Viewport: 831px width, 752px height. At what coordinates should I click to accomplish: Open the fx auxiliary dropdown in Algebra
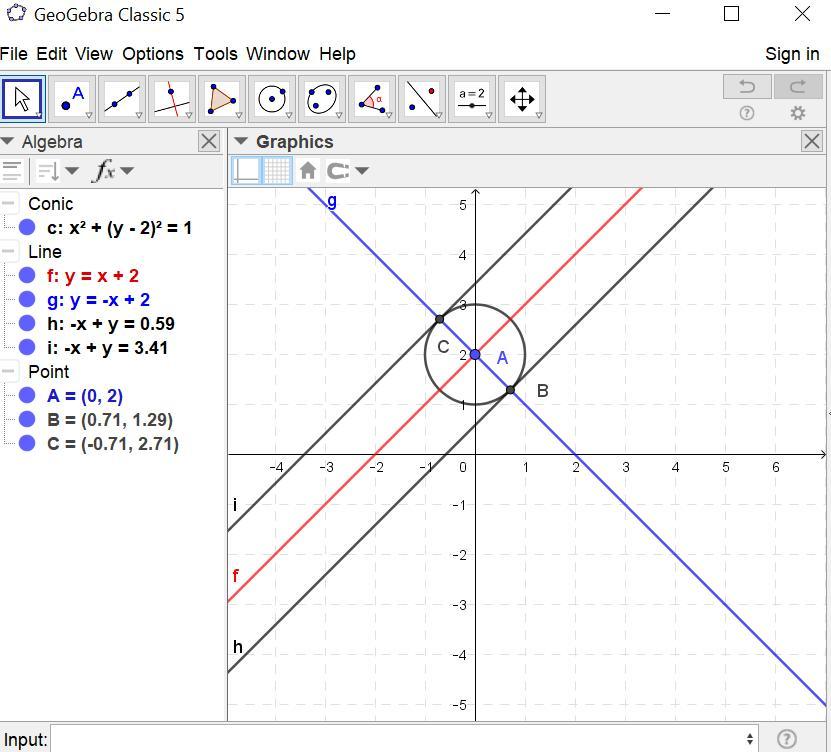click(113, 171)
